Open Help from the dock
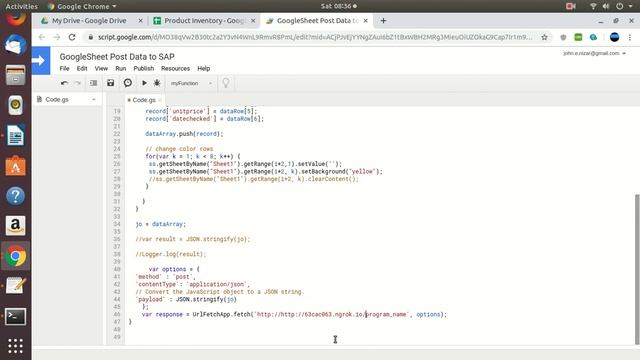 16,196
